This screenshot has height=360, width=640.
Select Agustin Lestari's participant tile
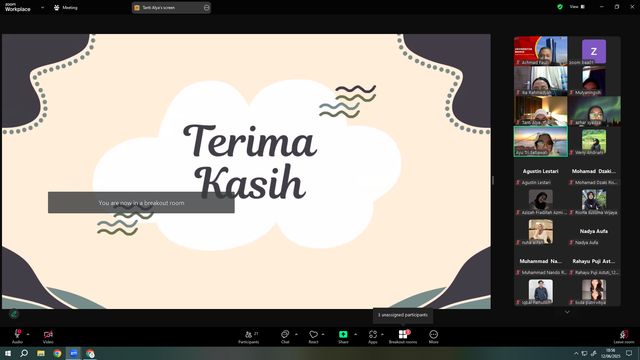pyautogui.click(x=540, y=171)
